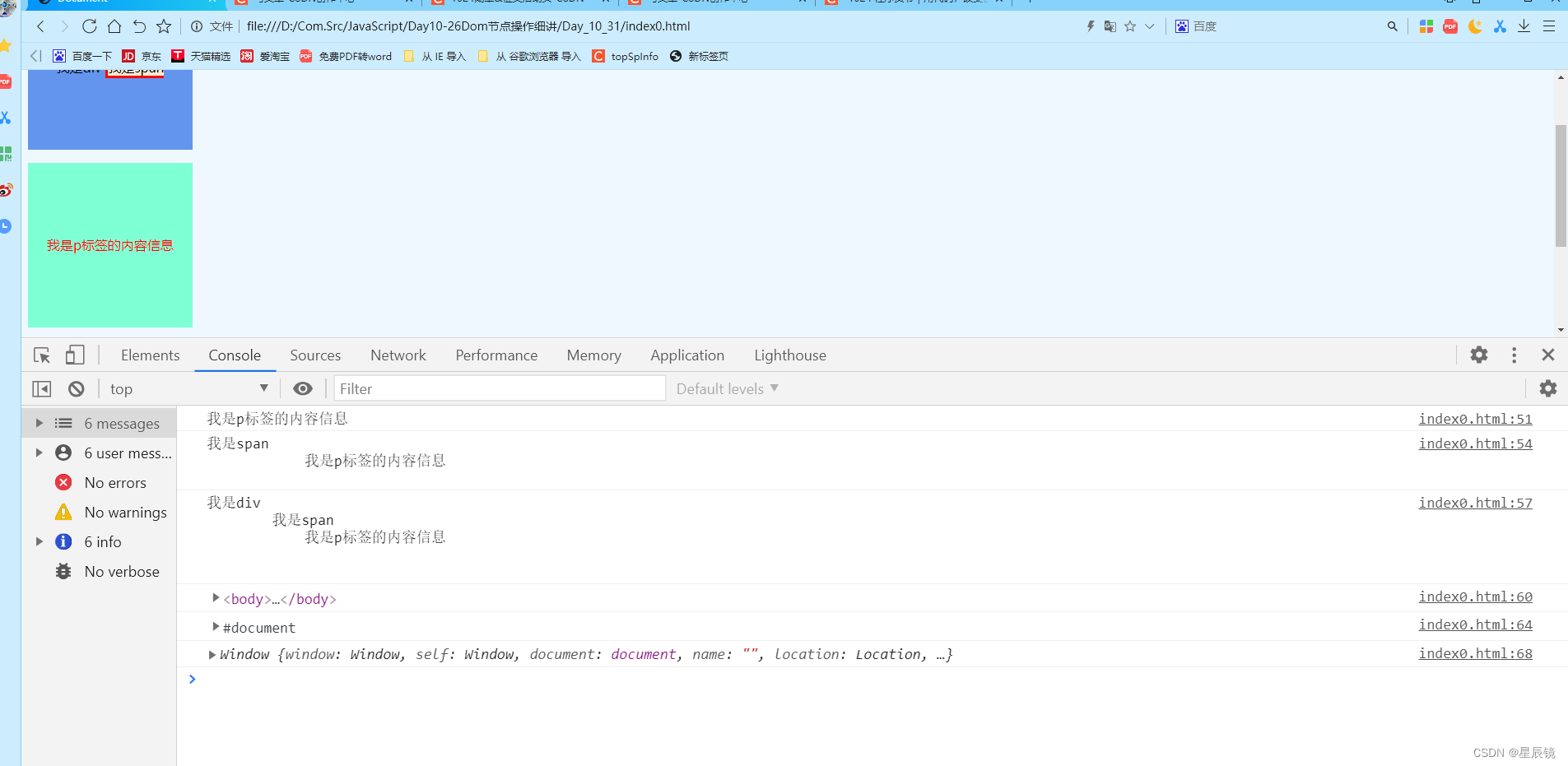Click the favorite star in address bar
The image size is (1568, 766).
(x=1130, y=26)
